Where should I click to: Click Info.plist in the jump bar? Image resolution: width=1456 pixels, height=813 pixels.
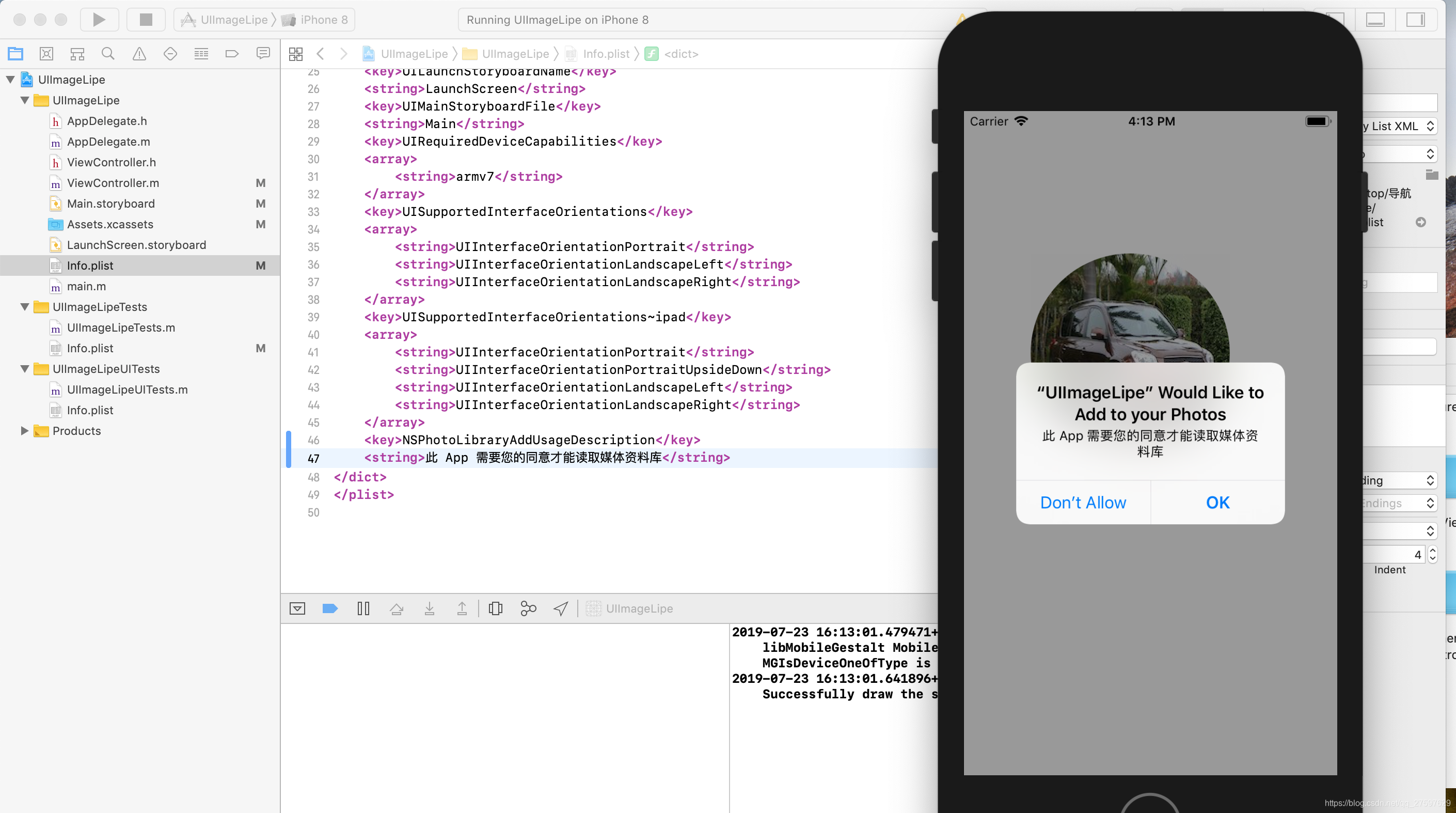click(597, 54)
